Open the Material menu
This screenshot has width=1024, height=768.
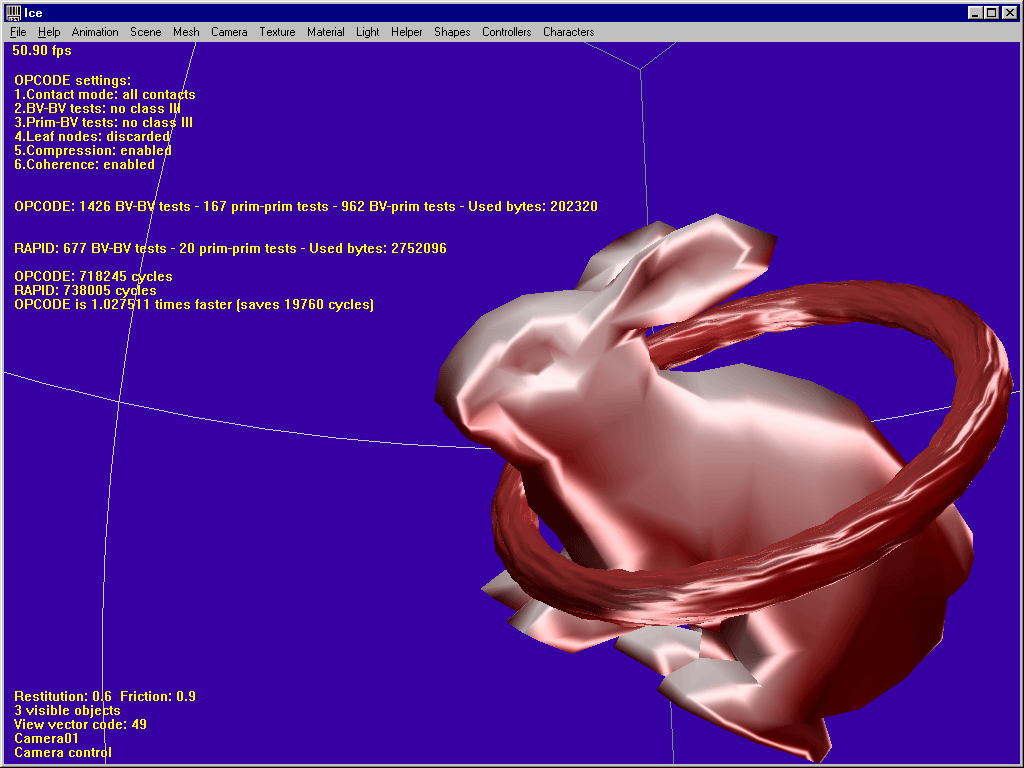pyautogui.click(x=325, y=32)
